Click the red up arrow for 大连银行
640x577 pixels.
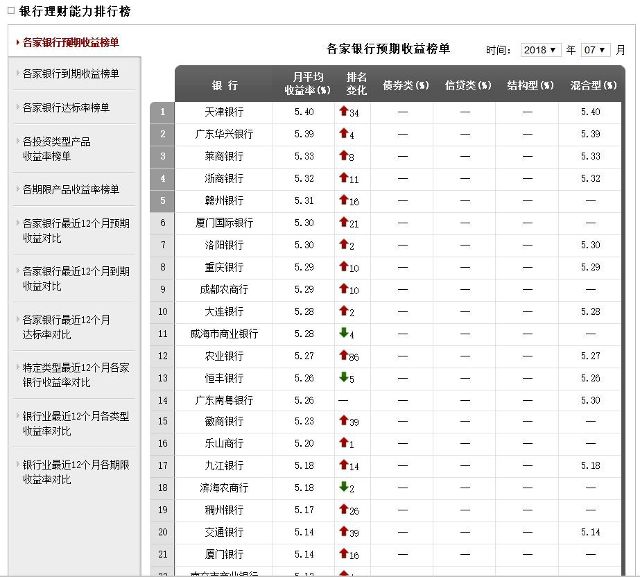pos(344,310)
